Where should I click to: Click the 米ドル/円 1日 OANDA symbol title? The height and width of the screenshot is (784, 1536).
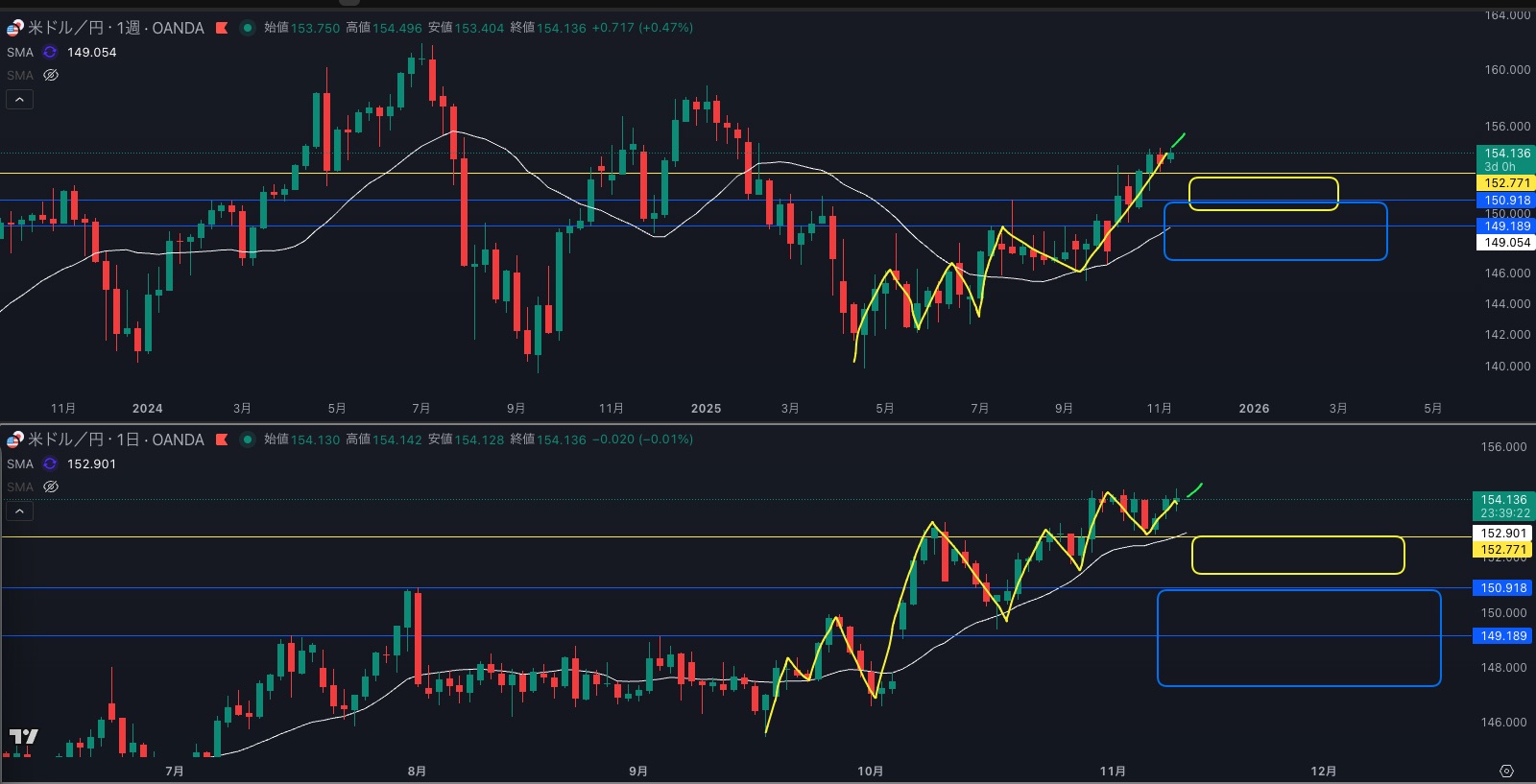point(115,440)
